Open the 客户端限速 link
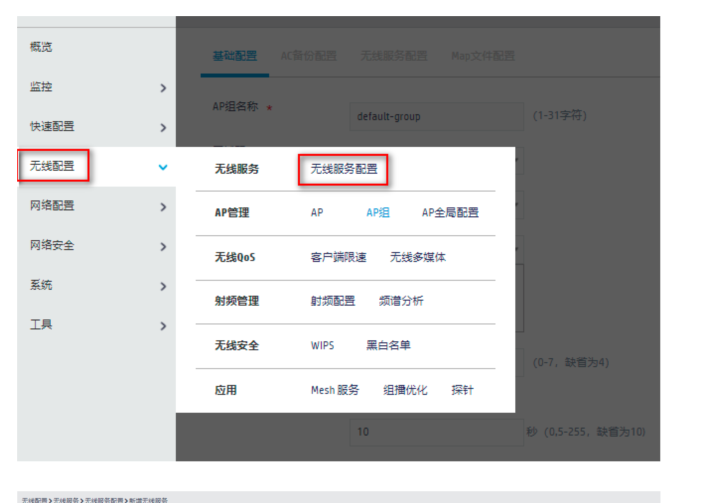 coord(338,257)
